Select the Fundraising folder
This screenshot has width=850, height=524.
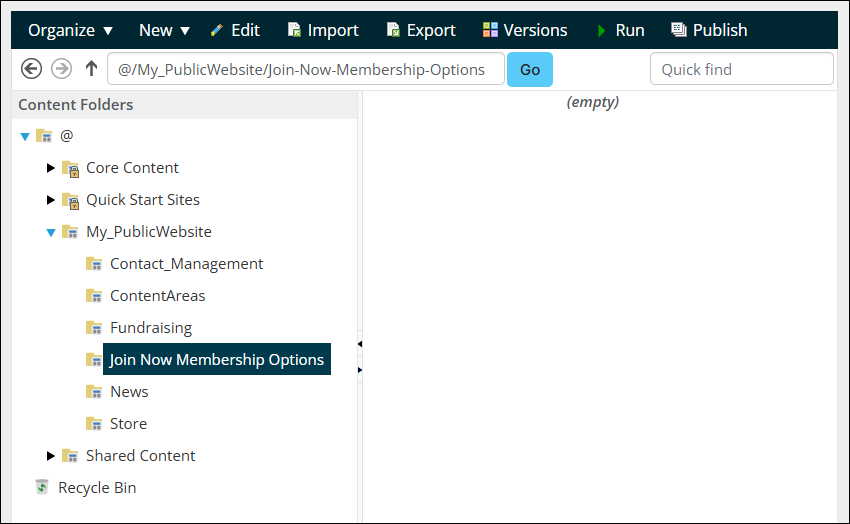tap(150, 327)
